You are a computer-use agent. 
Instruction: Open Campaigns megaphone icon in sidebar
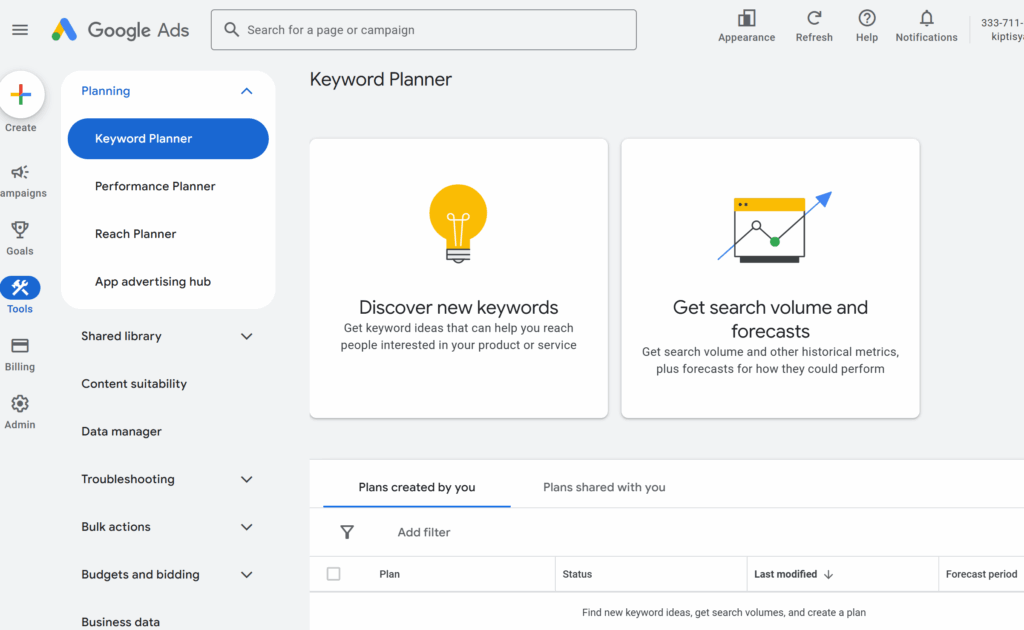[x=20, y=172]
